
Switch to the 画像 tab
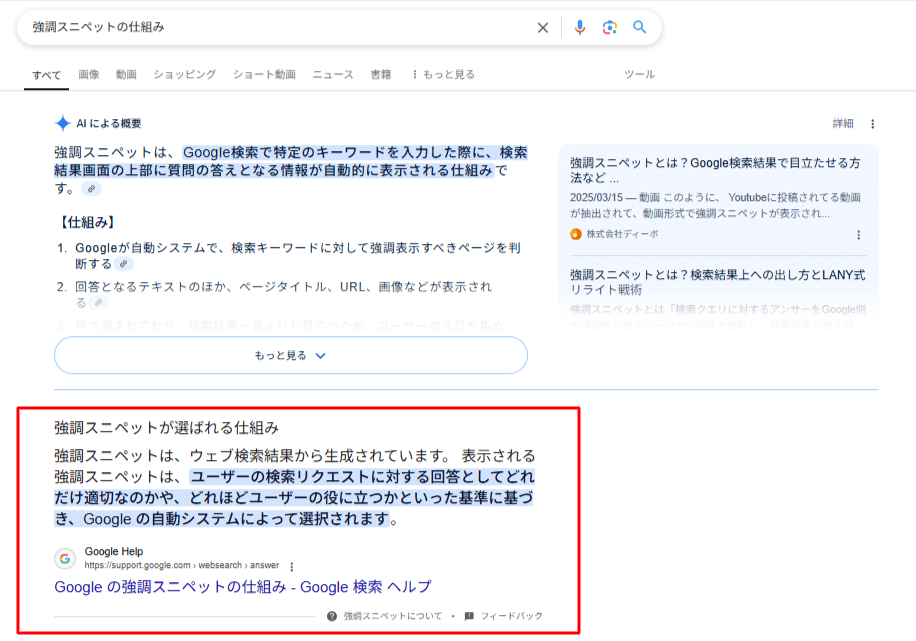click(x=89, y=74)
